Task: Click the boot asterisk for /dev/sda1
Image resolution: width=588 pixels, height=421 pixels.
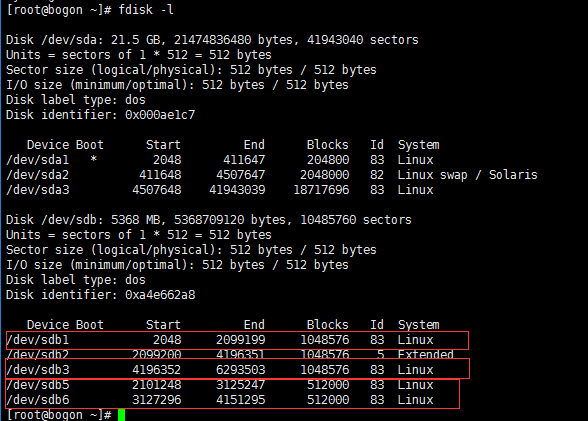Action: pos(93,159)
